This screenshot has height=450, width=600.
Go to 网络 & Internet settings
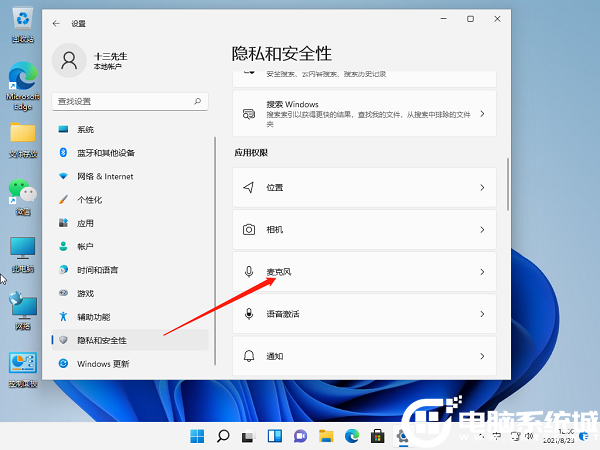pyautogui.click(x=130, y=176)
